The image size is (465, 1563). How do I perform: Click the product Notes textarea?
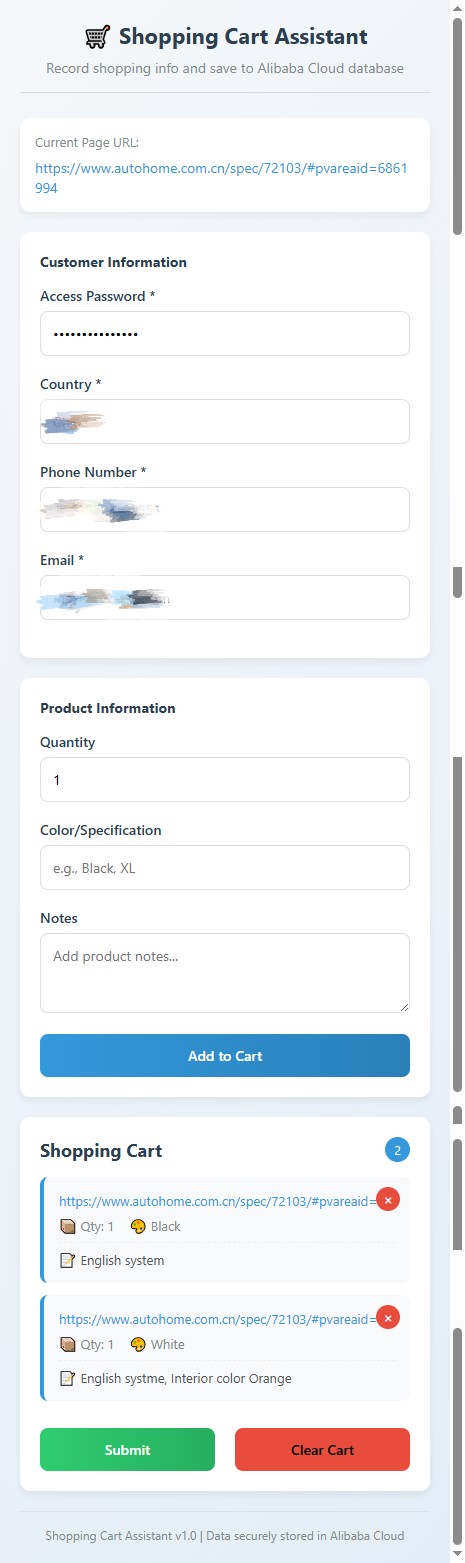coord(225,973)
